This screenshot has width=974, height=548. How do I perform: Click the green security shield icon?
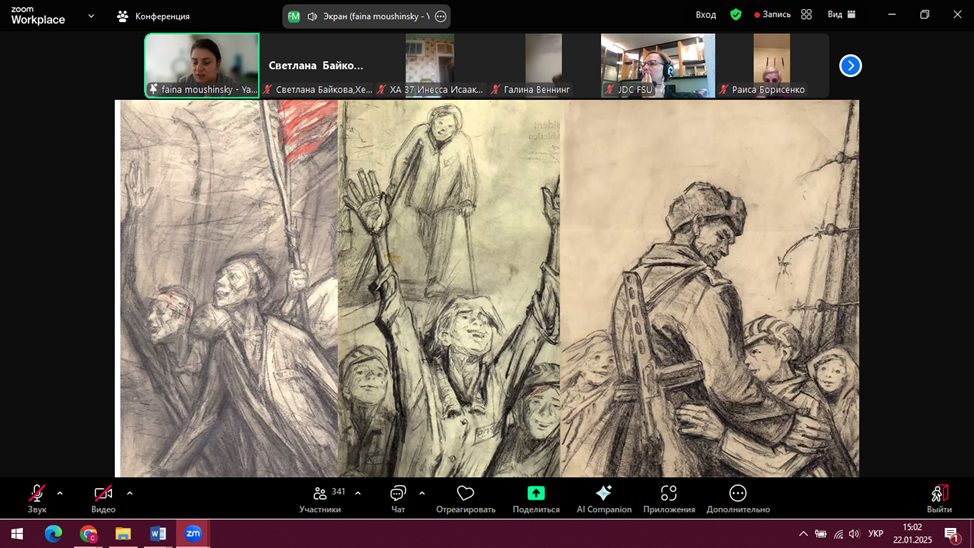736,15
